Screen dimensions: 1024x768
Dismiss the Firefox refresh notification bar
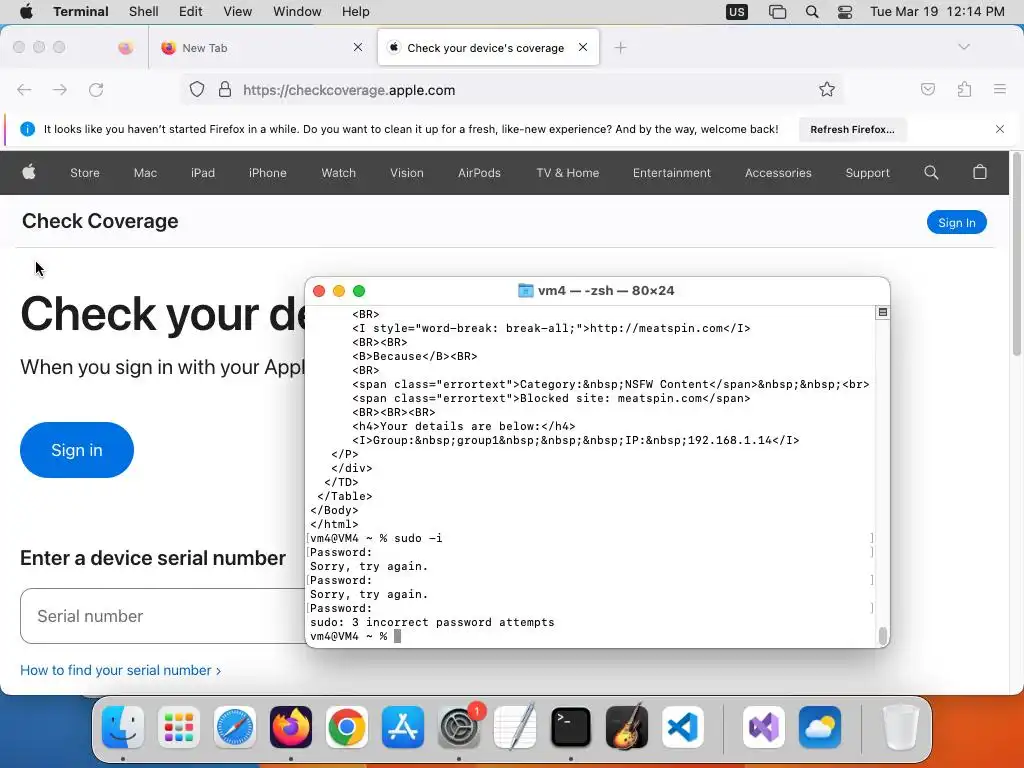(1000, 129)
